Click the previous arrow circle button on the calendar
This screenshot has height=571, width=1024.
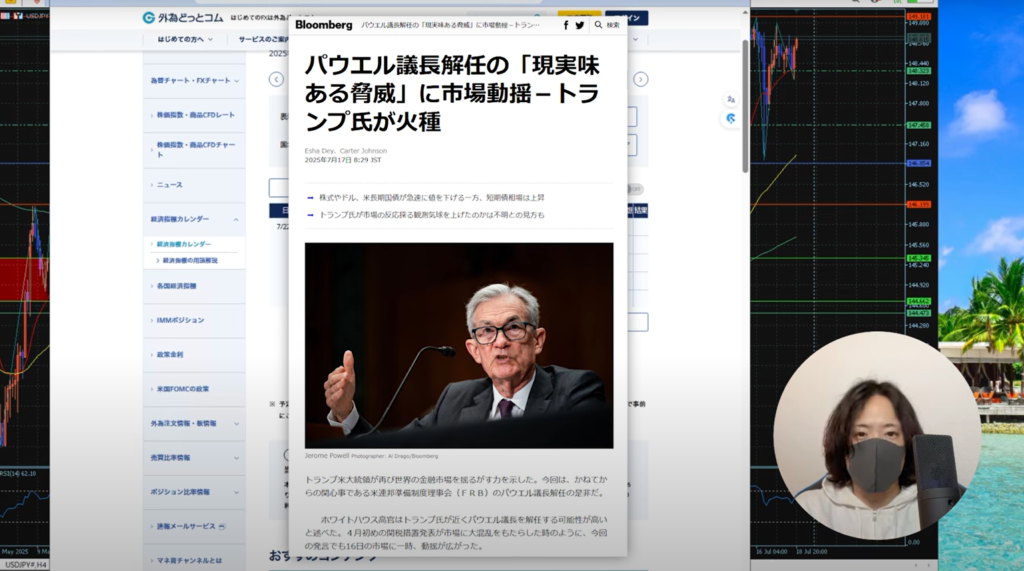click(x=276, y=79)
